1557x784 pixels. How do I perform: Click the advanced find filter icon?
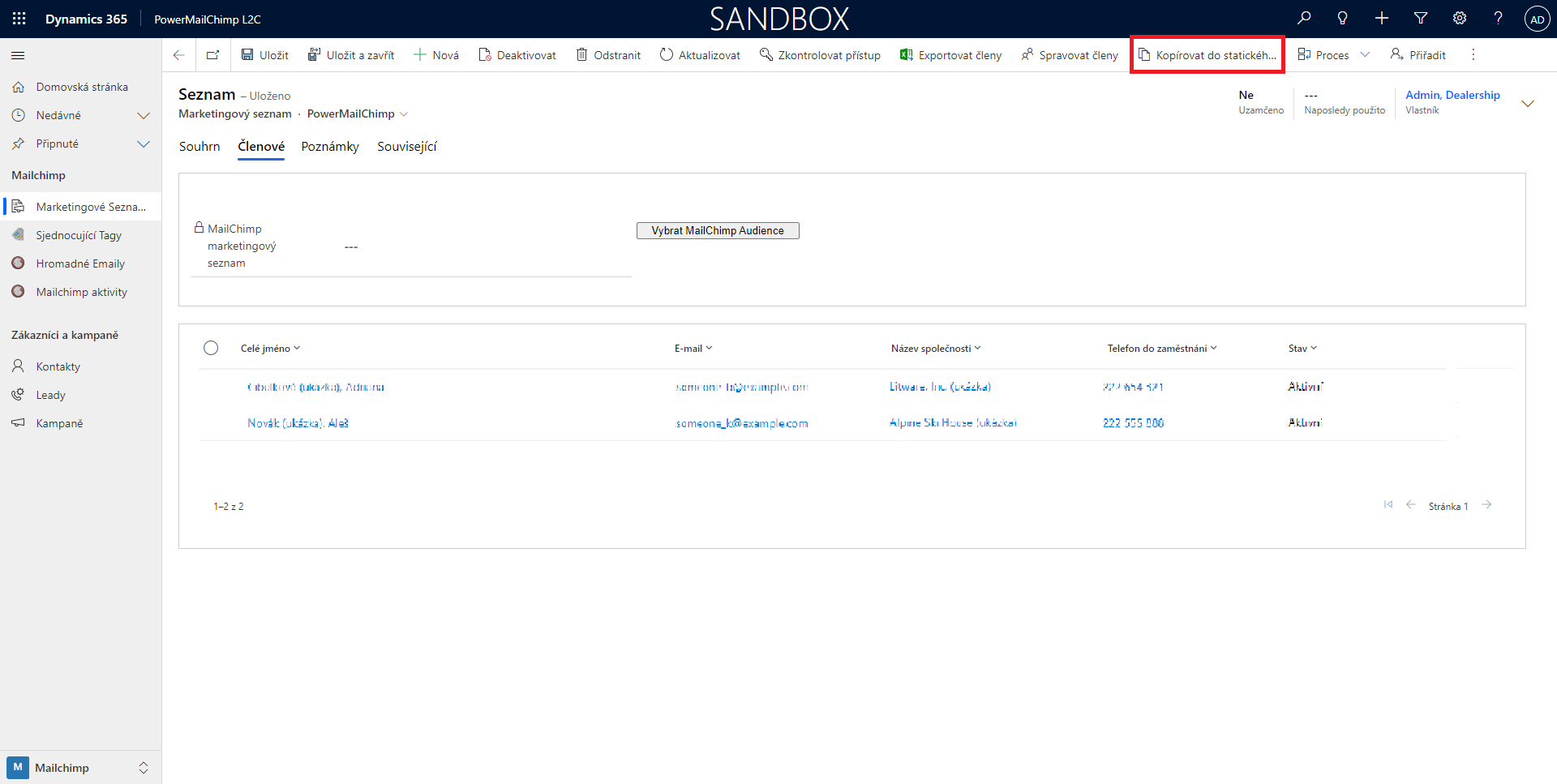(x=1421, y=19)
